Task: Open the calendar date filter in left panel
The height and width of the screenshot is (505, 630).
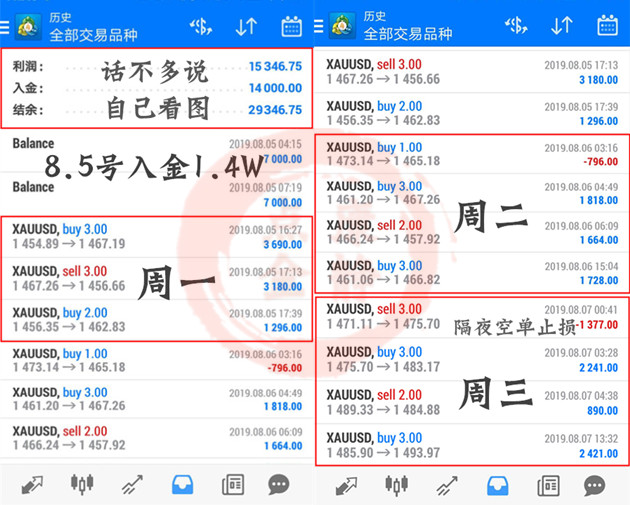Action: (x=292, y=26)
